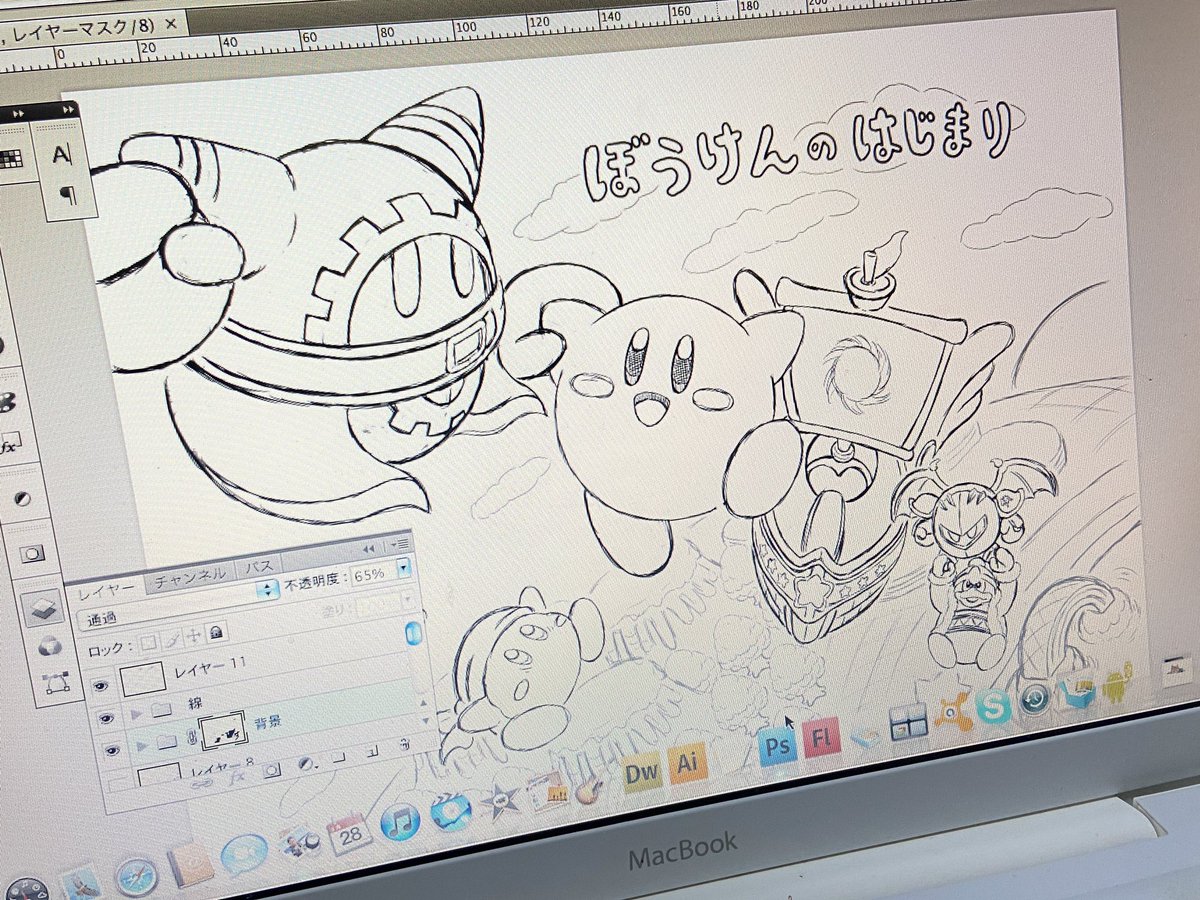
Task: Create new adjustment layer icon
Action: (x=308, y=762)
